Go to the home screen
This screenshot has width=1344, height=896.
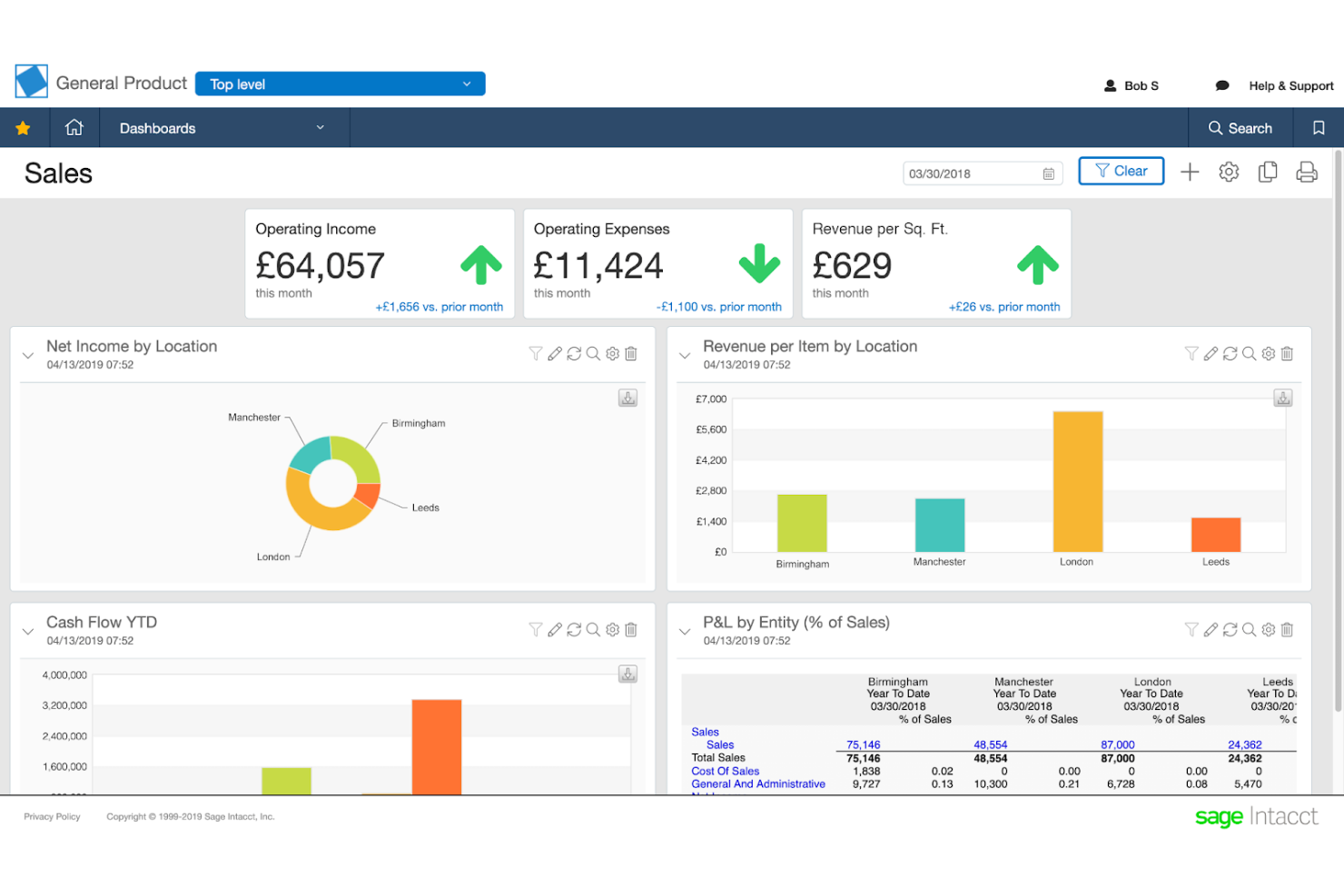click(x=74, y=127)
